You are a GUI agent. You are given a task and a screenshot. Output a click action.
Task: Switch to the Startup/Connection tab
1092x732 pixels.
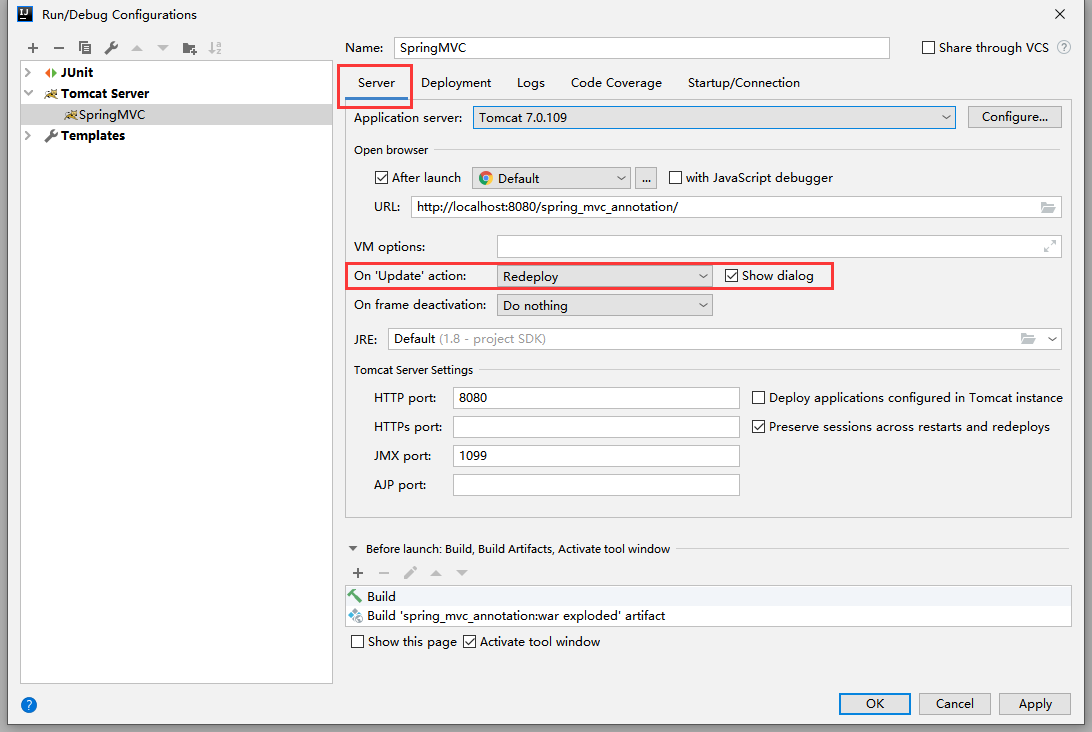click(744, 83)
